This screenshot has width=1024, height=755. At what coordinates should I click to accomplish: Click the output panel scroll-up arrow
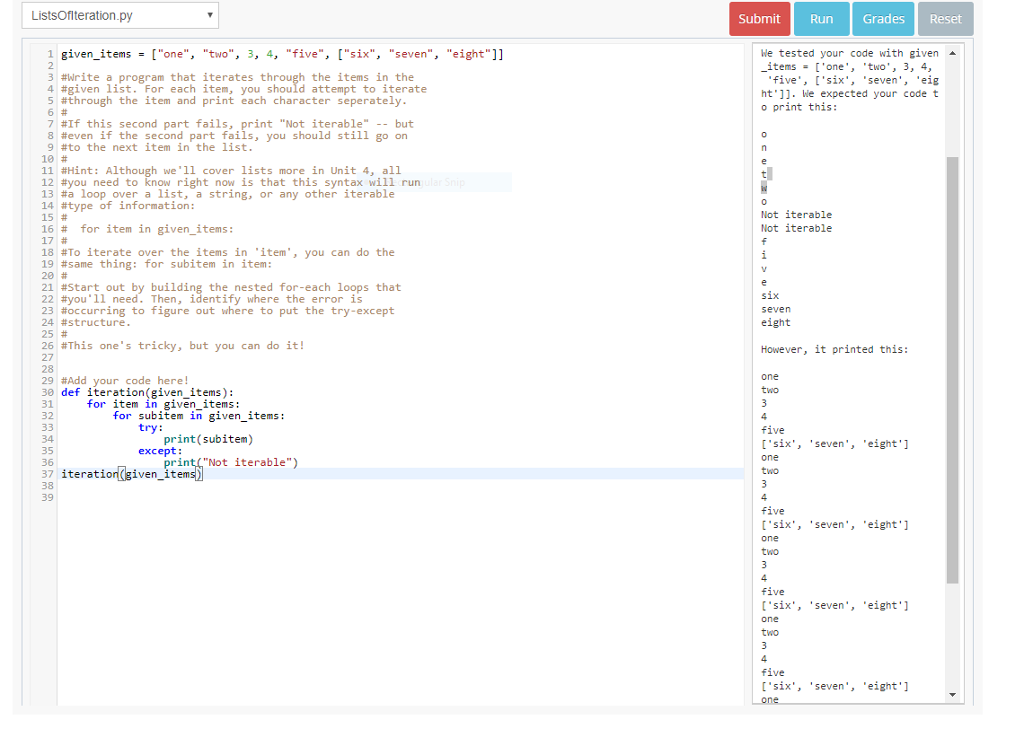(952, 53)
